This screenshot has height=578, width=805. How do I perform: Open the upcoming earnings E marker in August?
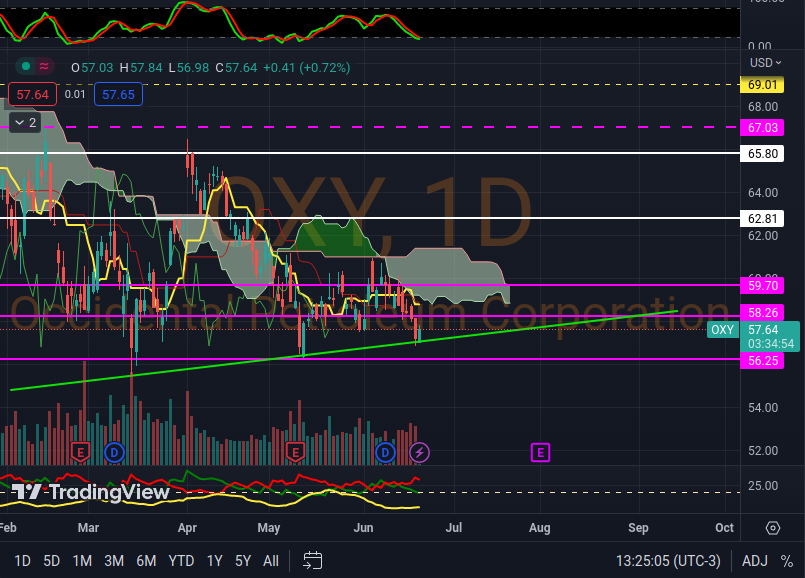pyautogui.click(x=540, y=453)
